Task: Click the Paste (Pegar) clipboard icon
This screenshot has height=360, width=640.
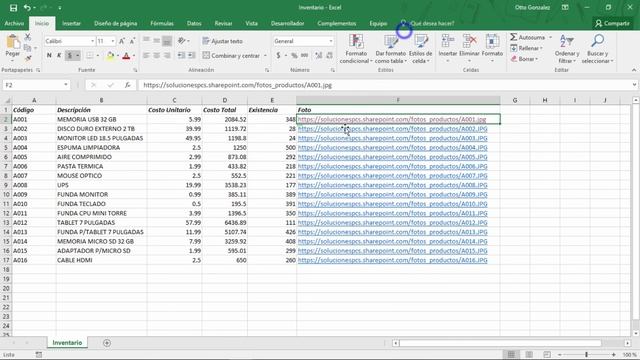Action: 13,42
